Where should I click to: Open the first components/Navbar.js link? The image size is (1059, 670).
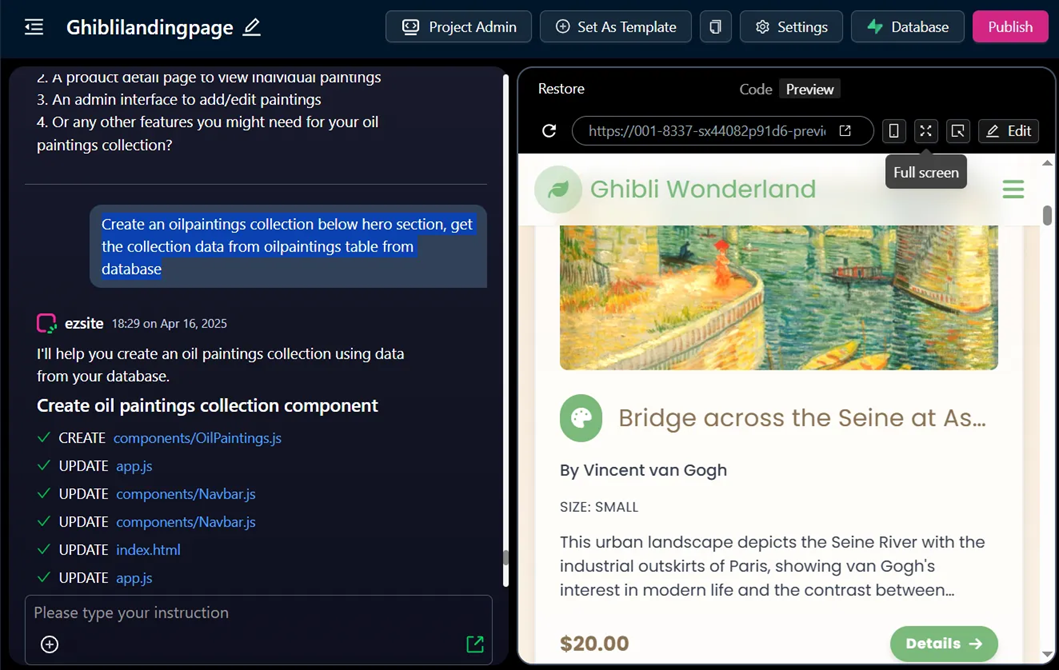point(186,494)
